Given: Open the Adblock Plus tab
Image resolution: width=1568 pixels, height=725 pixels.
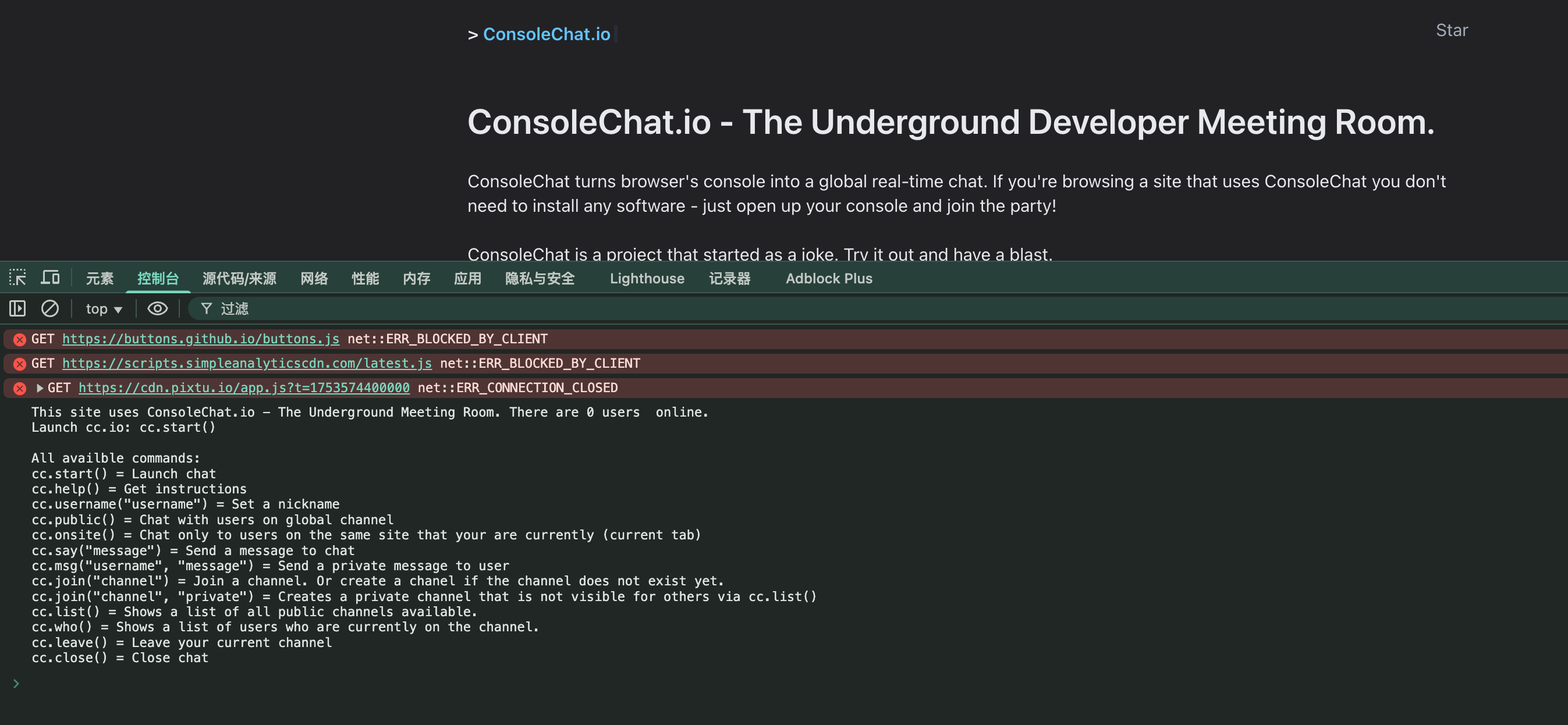Looking at the screenshot, I should tap(829, 278).
